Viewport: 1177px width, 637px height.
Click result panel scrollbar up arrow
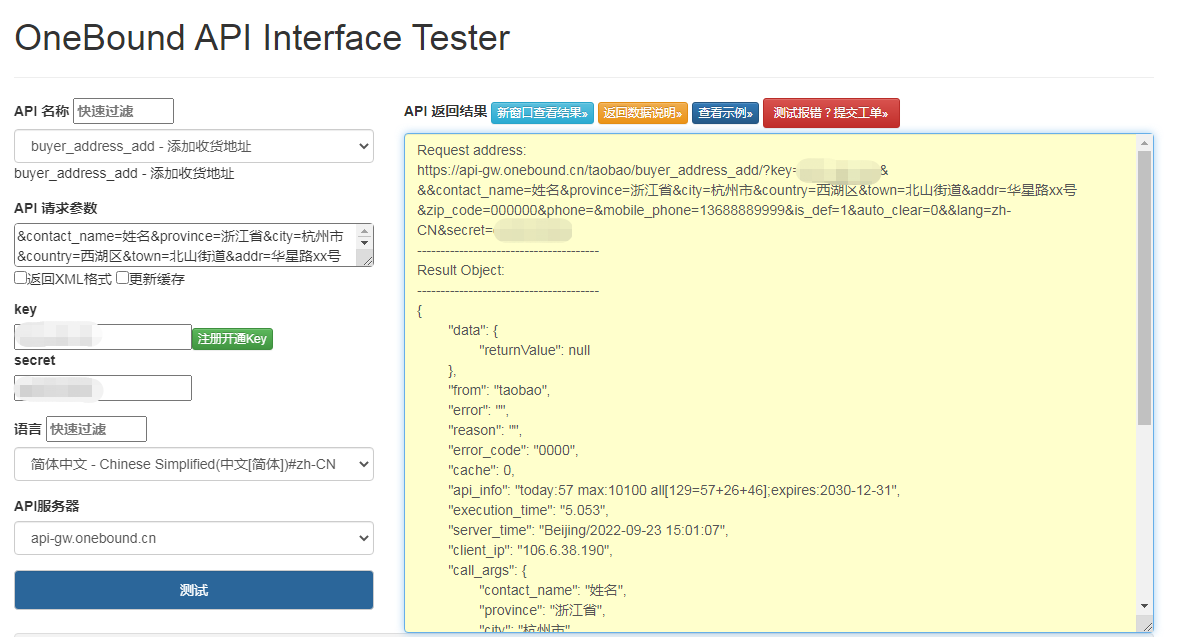point(1144,143)
